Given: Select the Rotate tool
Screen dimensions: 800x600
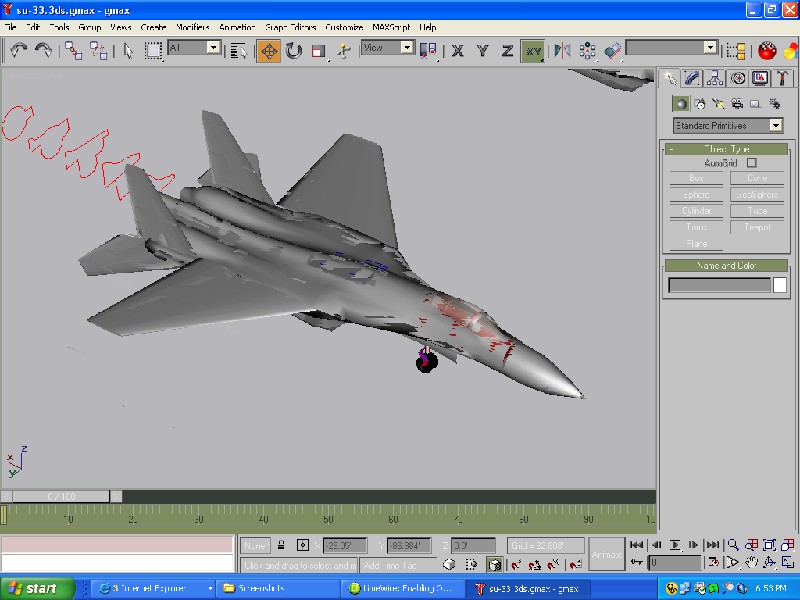Looking at the screenshot, I should [294, 50].
